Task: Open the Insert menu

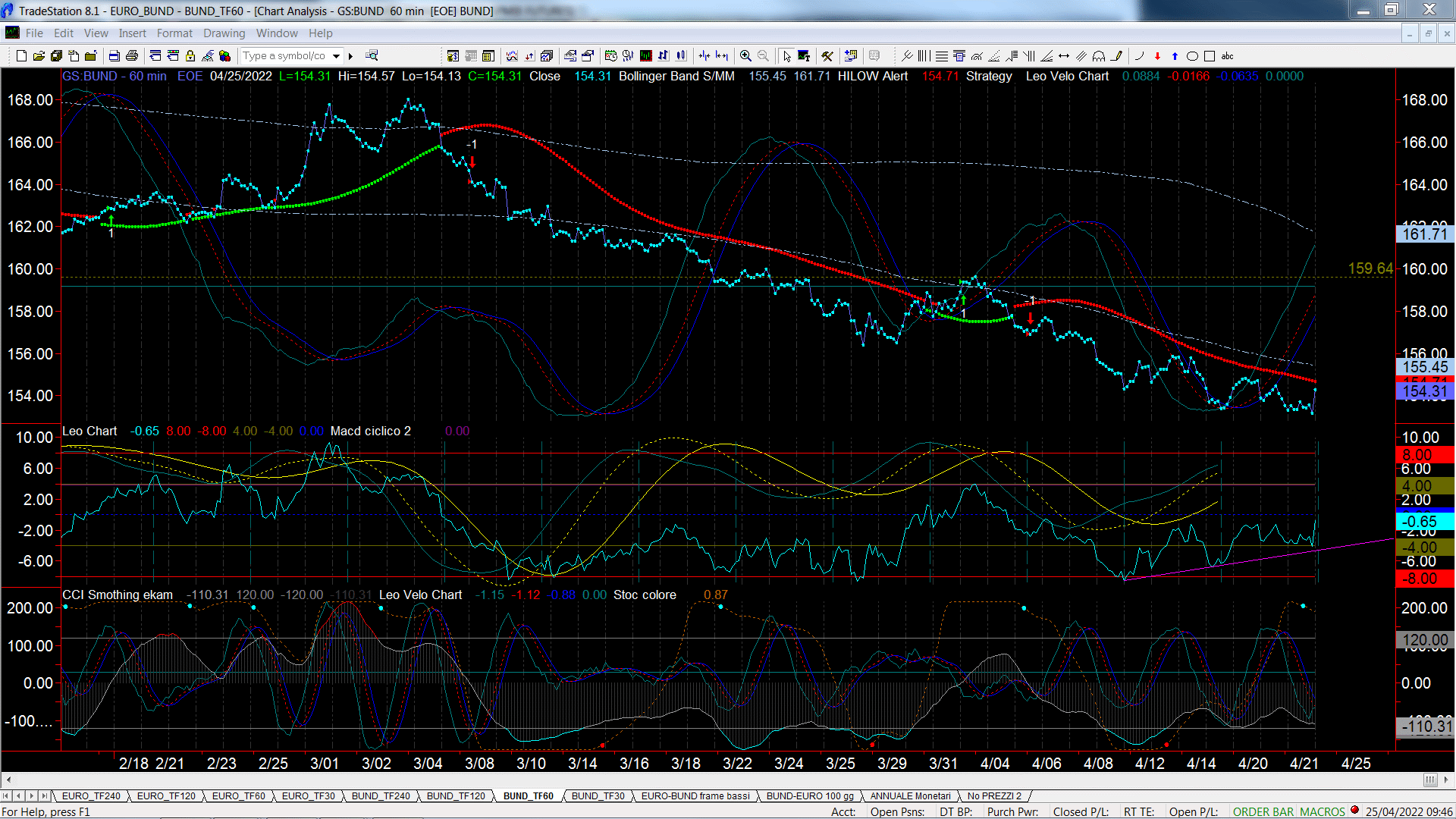Action: [x=132, y=33]
